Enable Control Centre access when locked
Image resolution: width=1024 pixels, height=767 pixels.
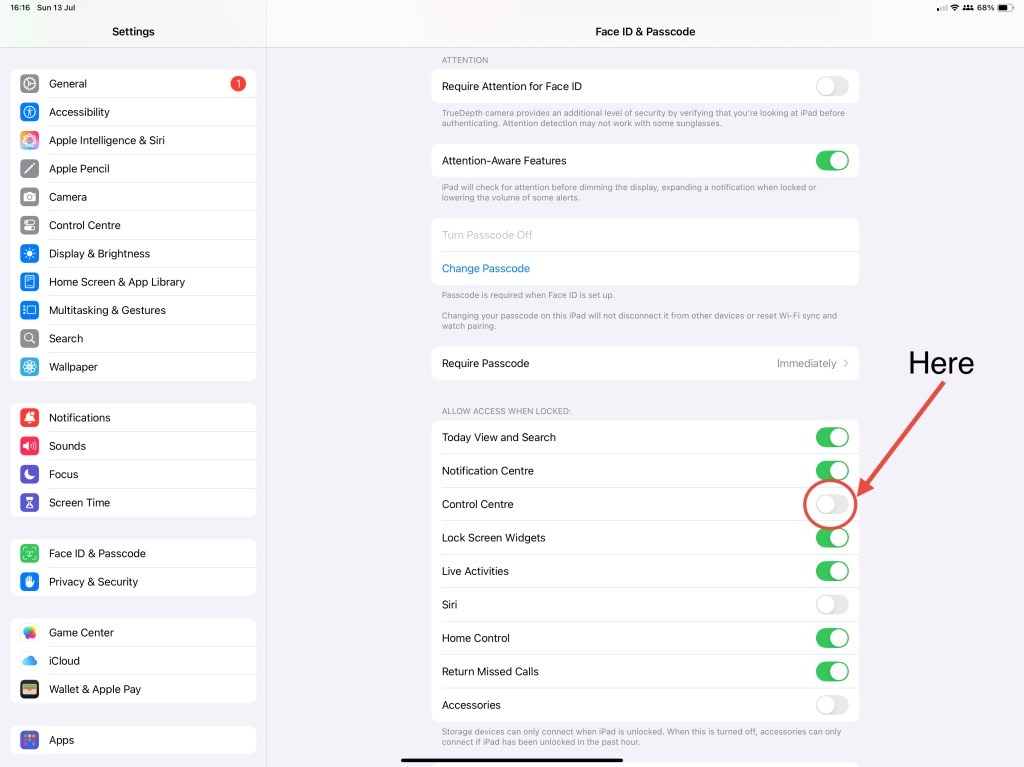point(832,505)
